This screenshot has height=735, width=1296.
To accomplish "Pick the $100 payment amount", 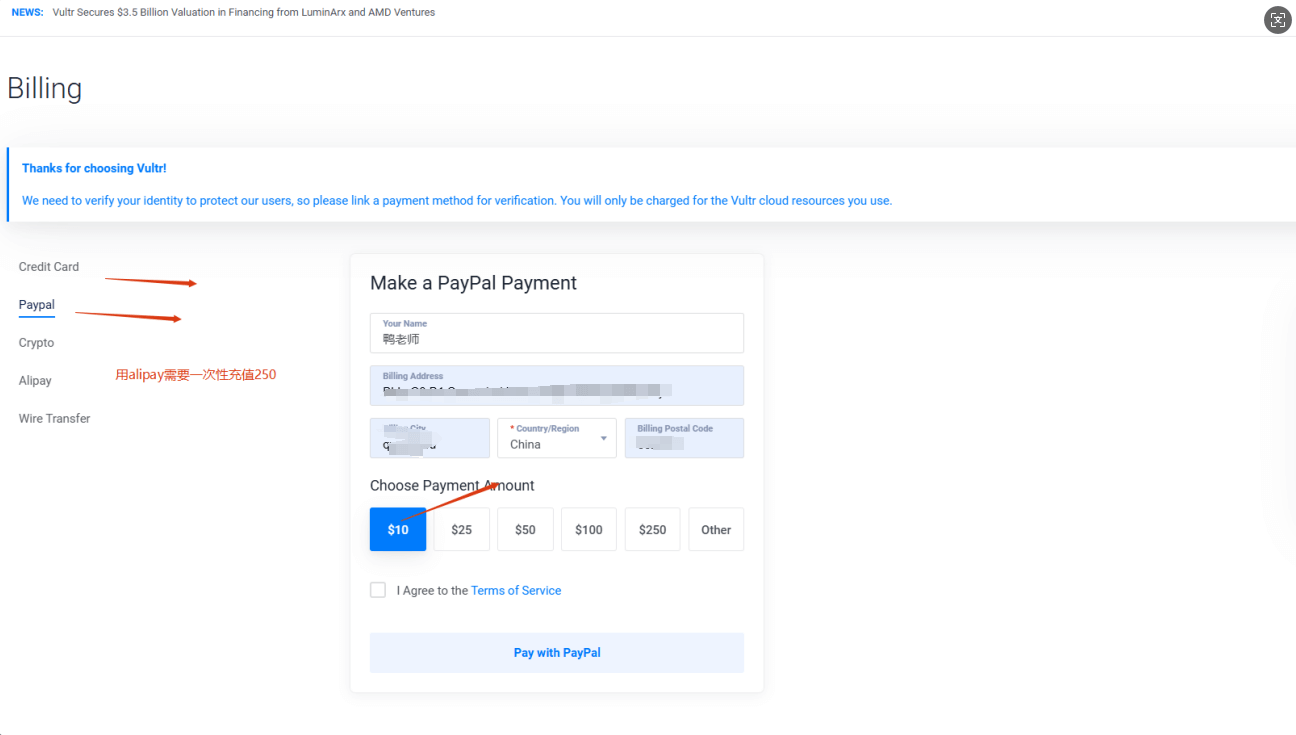I will pos(589,529).
